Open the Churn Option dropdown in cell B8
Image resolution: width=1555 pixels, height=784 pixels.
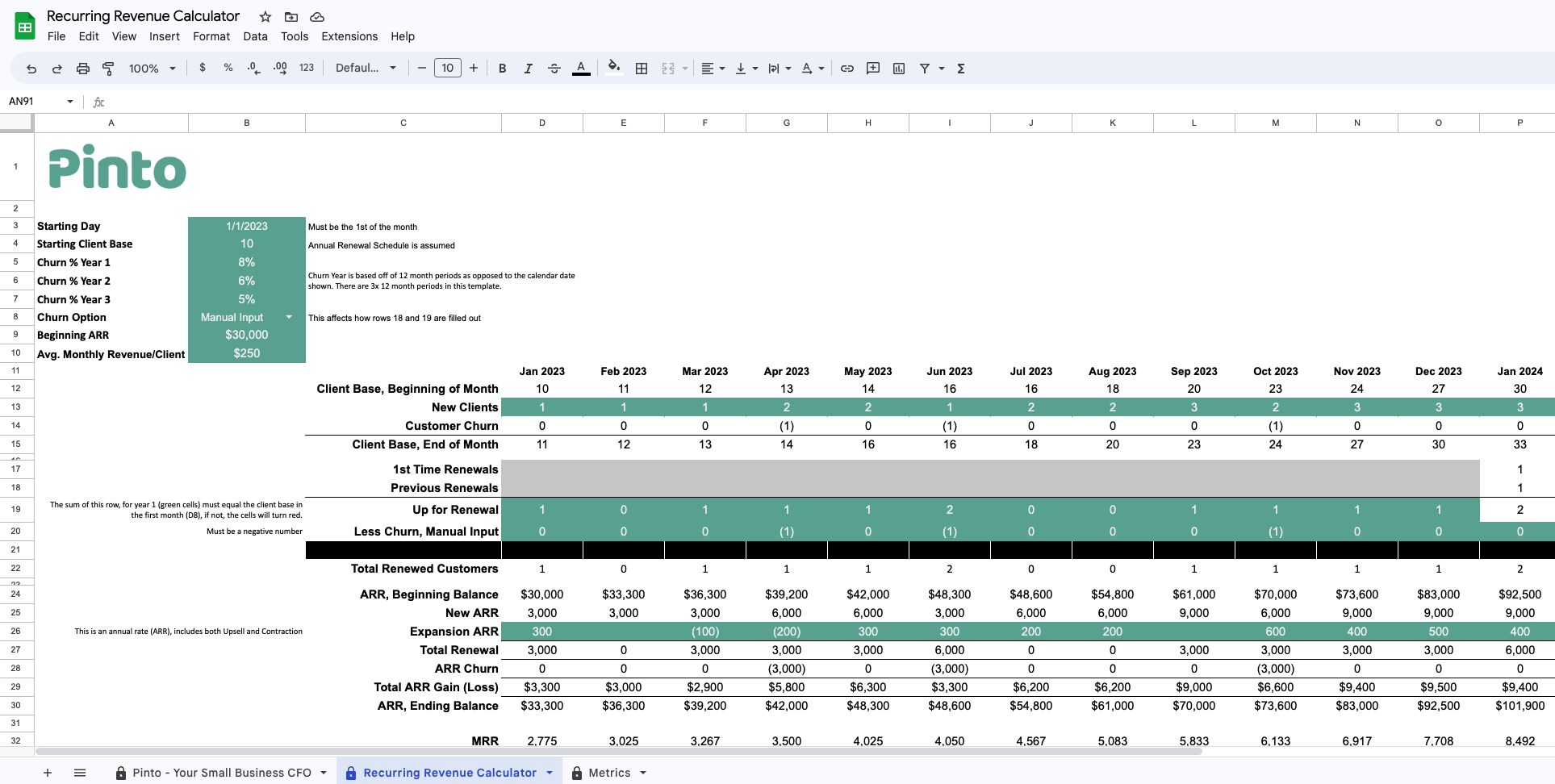pos(289,317)
